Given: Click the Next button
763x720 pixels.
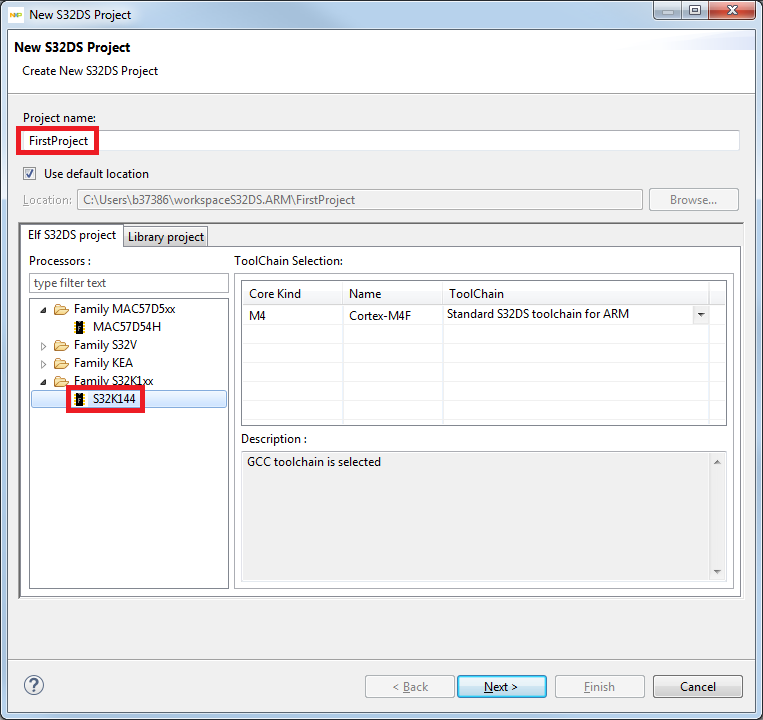Looking at the screenshot, I should (x=502, y=686).
